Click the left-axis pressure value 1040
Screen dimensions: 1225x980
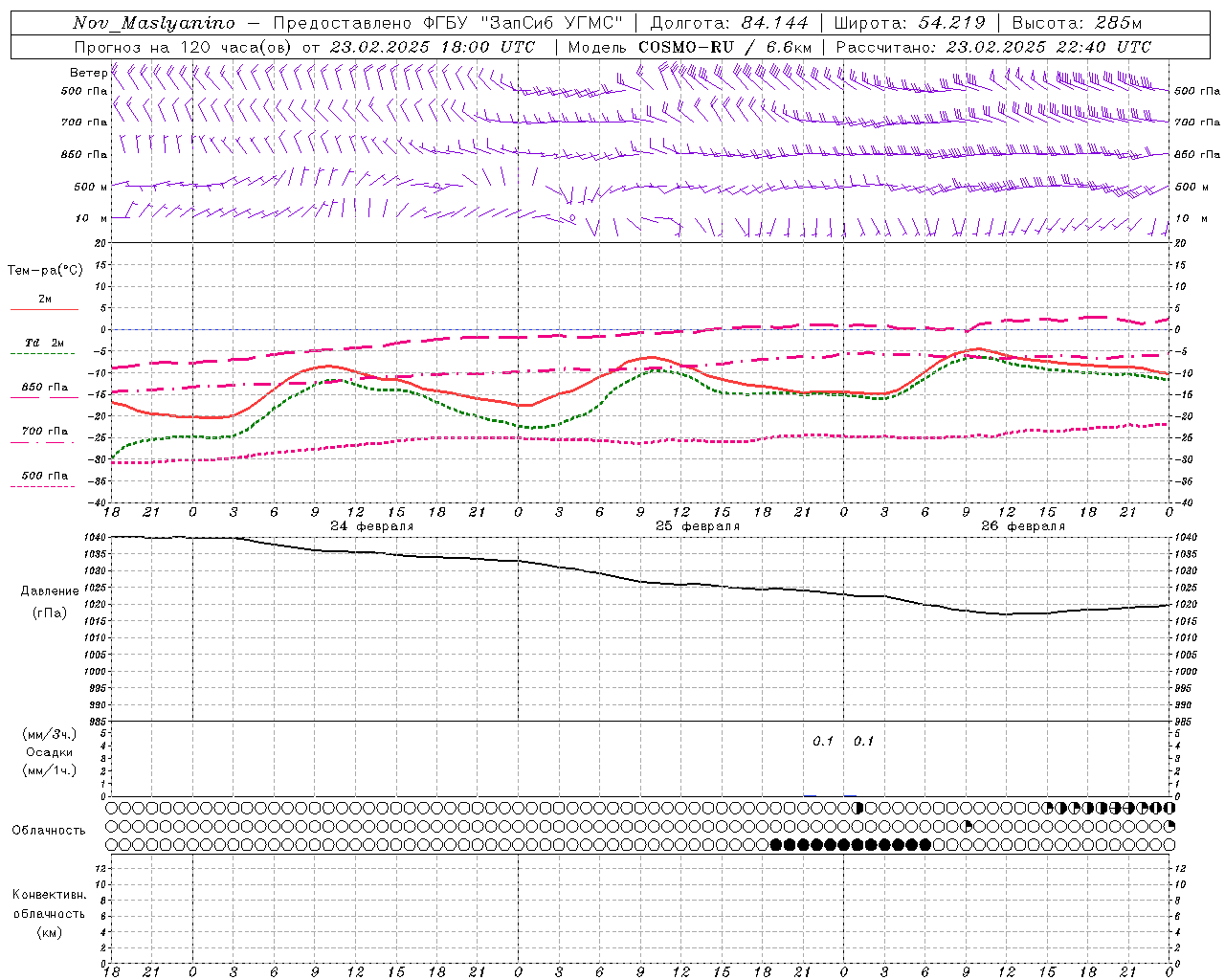point(95,538)
